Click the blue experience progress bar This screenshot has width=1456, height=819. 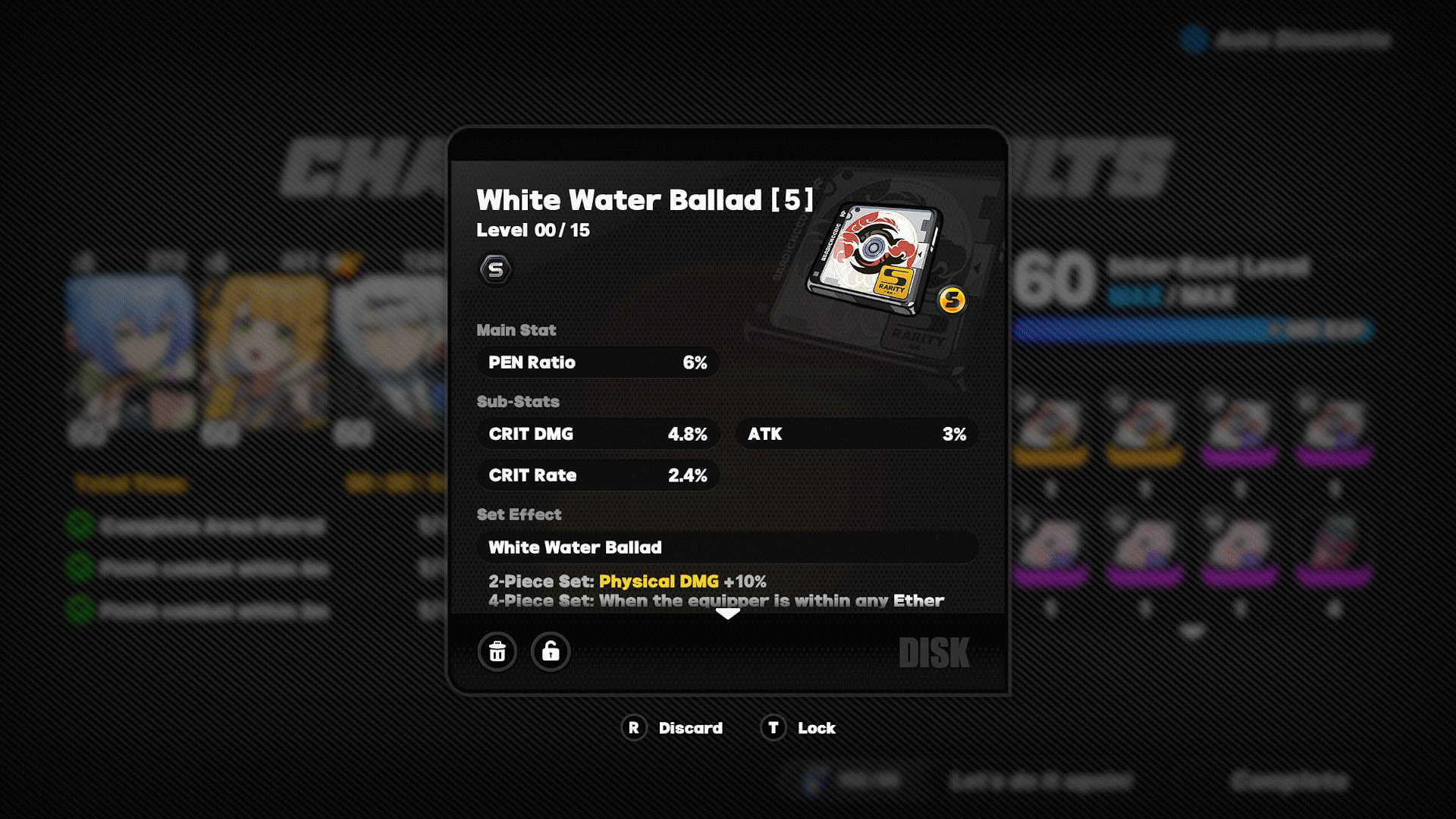coord(1192,330)
